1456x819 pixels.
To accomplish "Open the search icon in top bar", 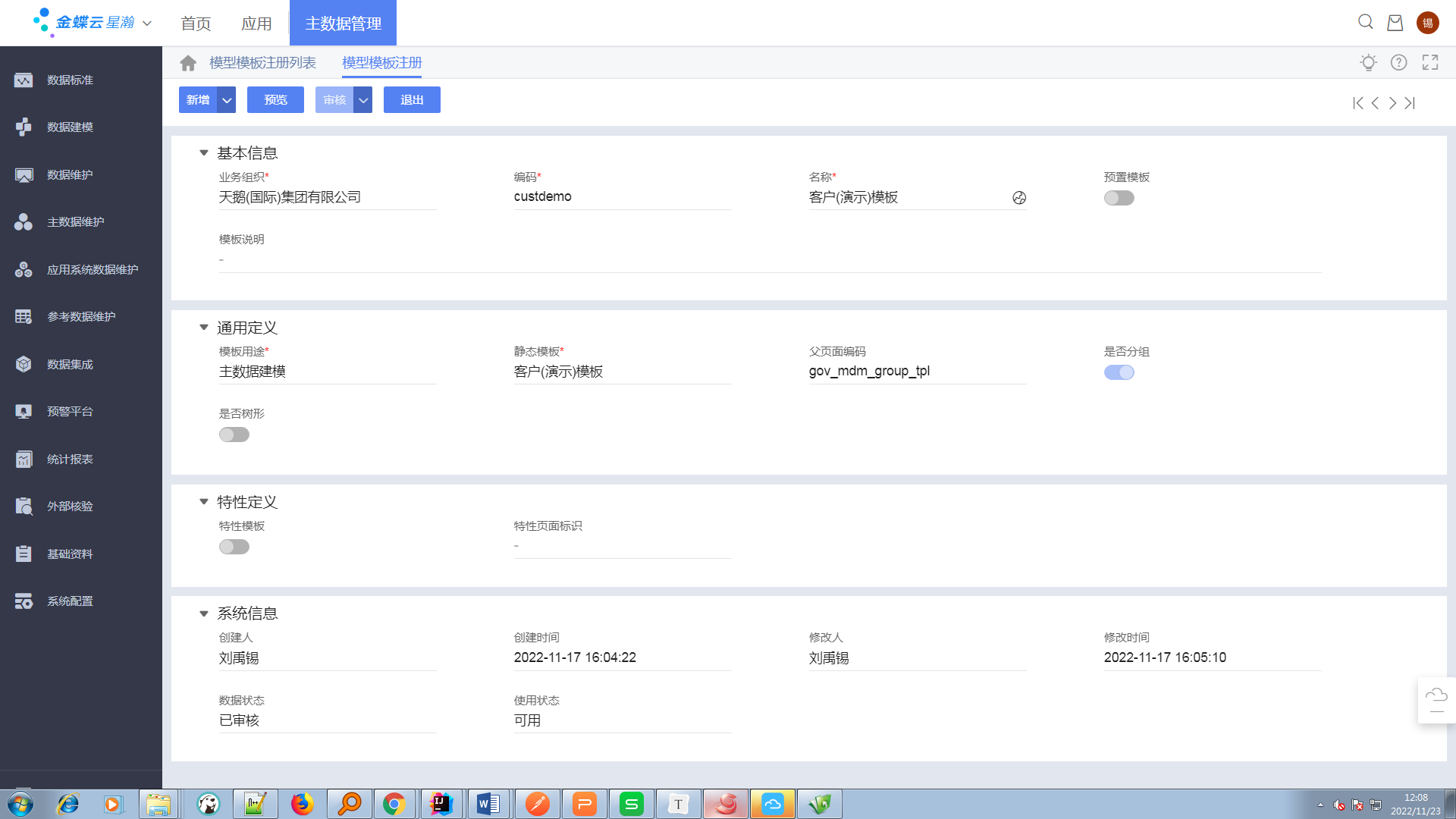I will [1366, 22].
